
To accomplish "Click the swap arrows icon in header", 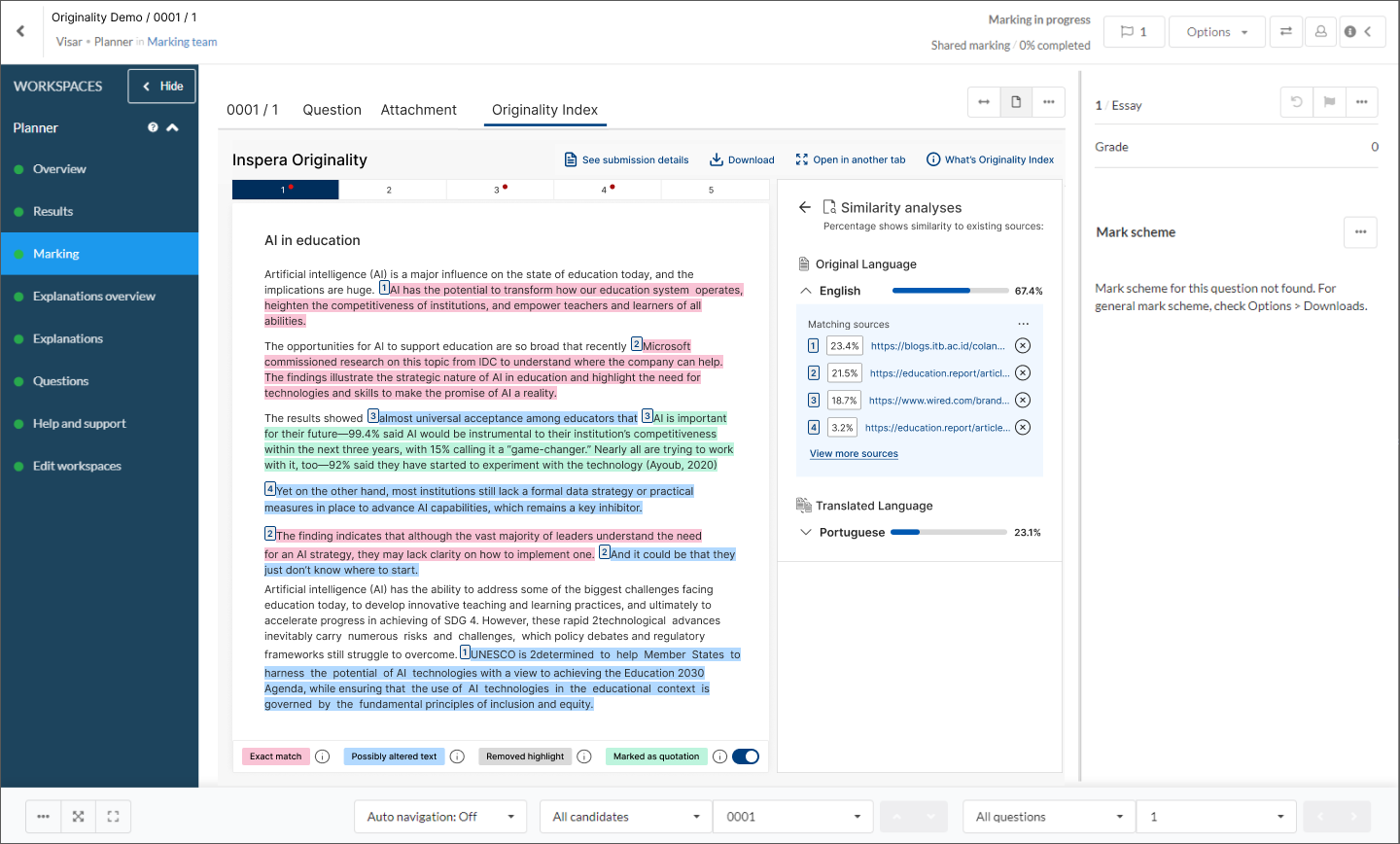I will [1285, 32].
